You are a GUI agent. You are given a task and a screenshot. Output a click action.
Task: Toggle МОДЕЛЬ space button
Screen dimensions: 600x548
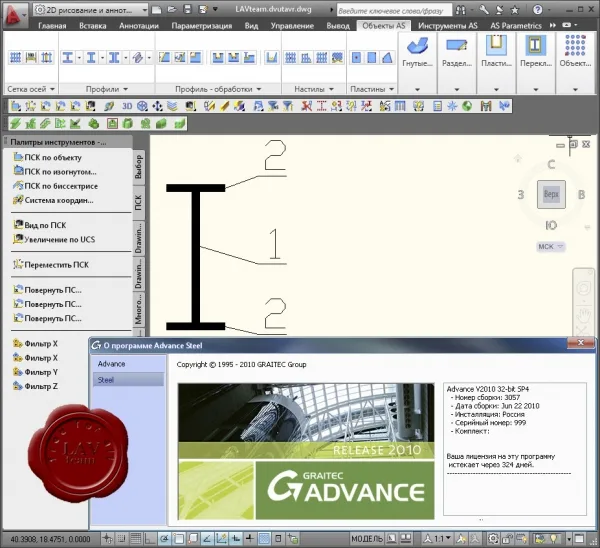coord(367,539)
